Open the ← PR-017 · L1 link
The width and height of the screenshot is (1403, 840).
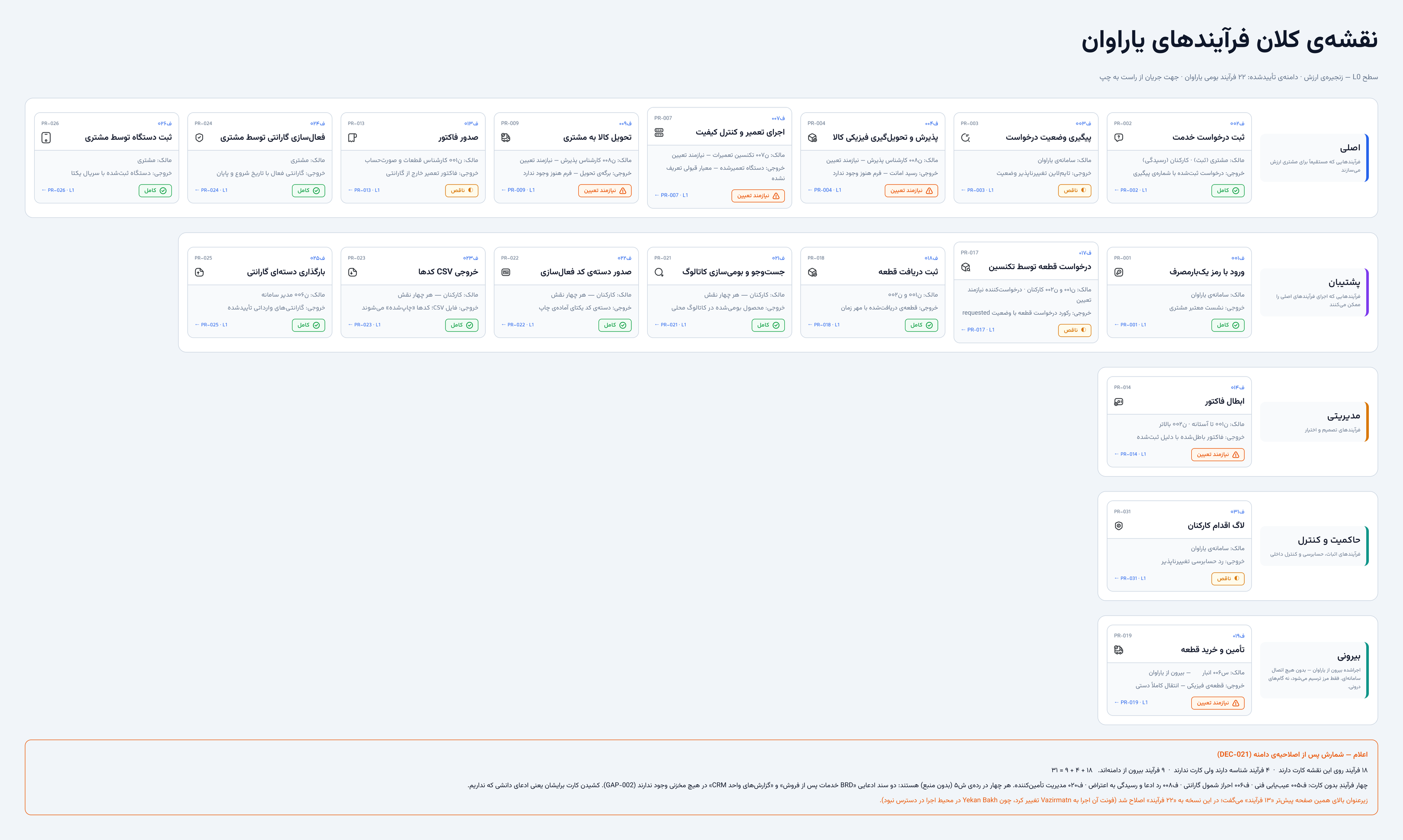click(977, 330)
